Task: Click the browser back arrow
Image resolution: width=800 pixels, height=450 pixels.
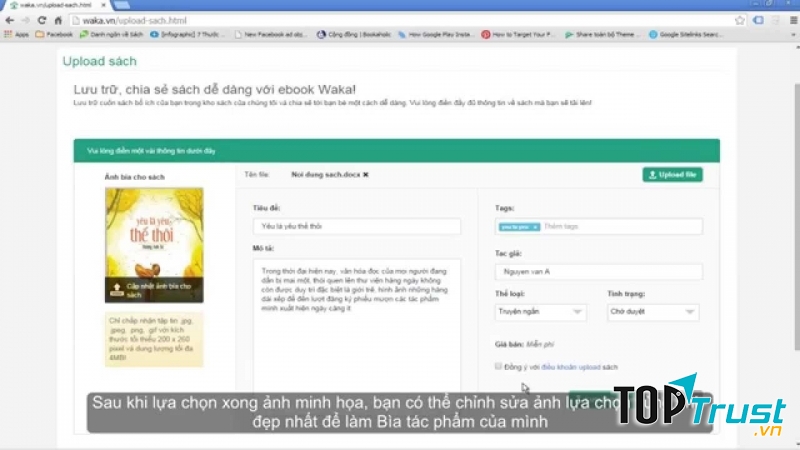Action: [8, 19]
